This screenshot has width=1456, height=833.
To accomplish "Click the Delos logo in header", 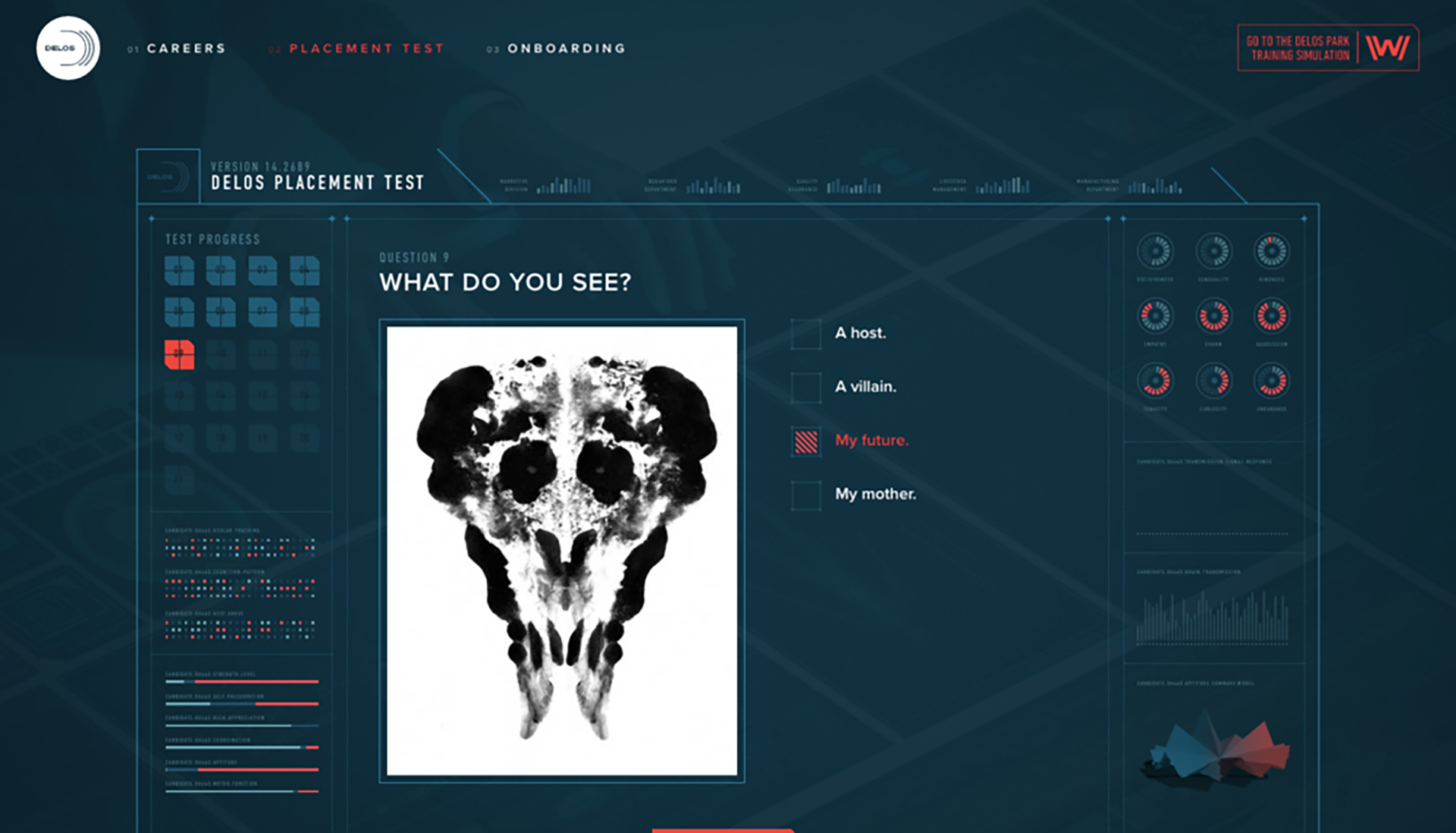I will [68, 48].
